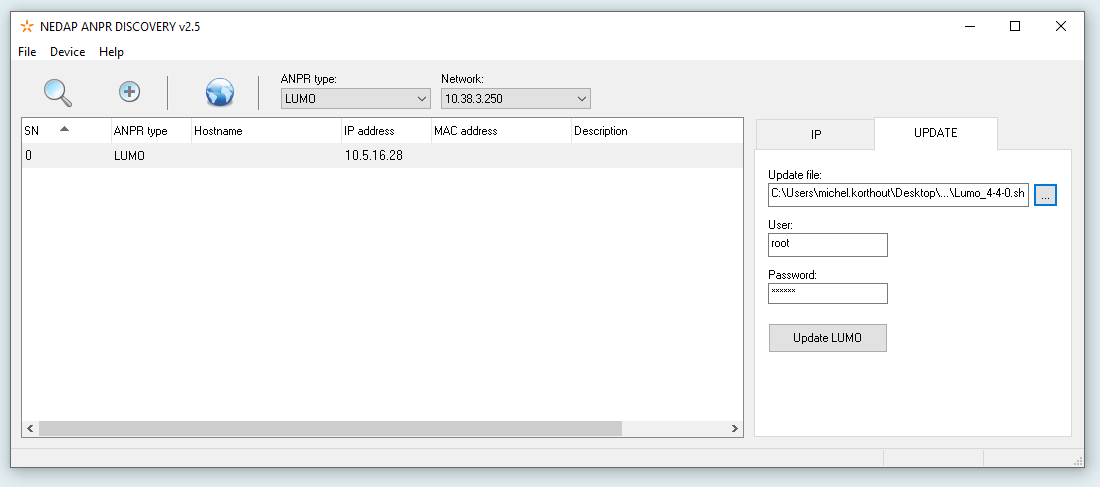Click the Description column header
Viewport: 1100px width, 487px height.
[657, 131]
